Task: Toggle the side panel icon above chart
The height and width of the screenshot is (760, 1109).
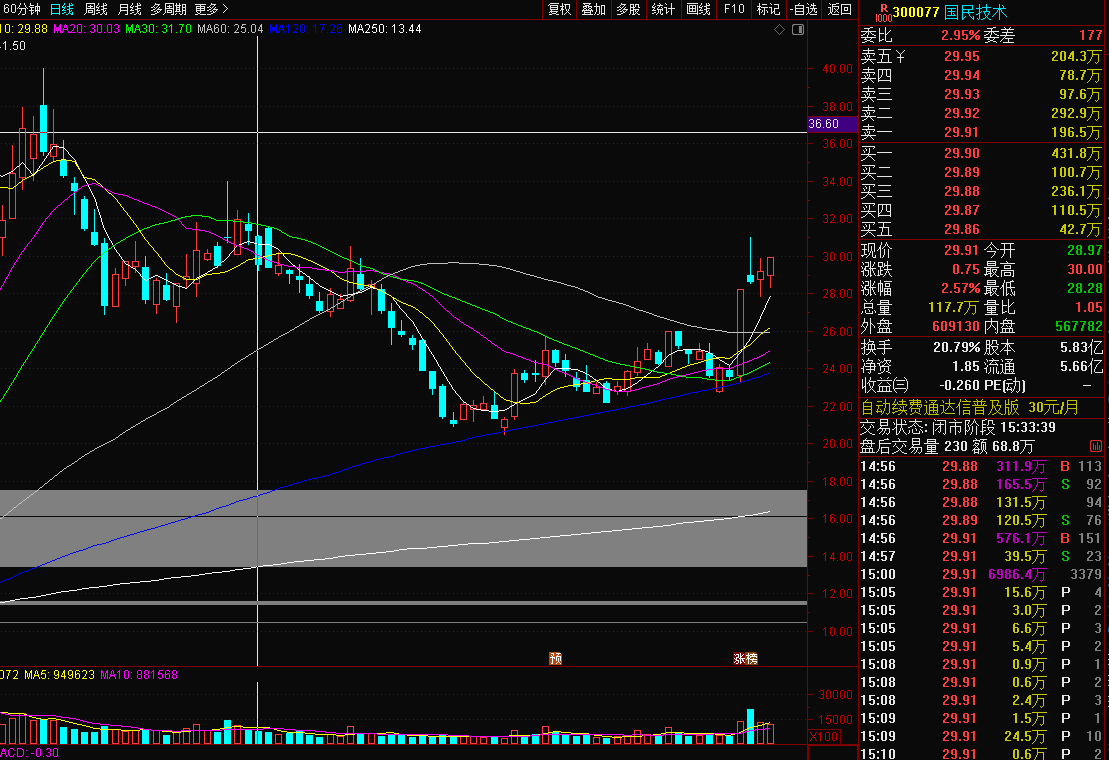Action: [x=798, y=30]
